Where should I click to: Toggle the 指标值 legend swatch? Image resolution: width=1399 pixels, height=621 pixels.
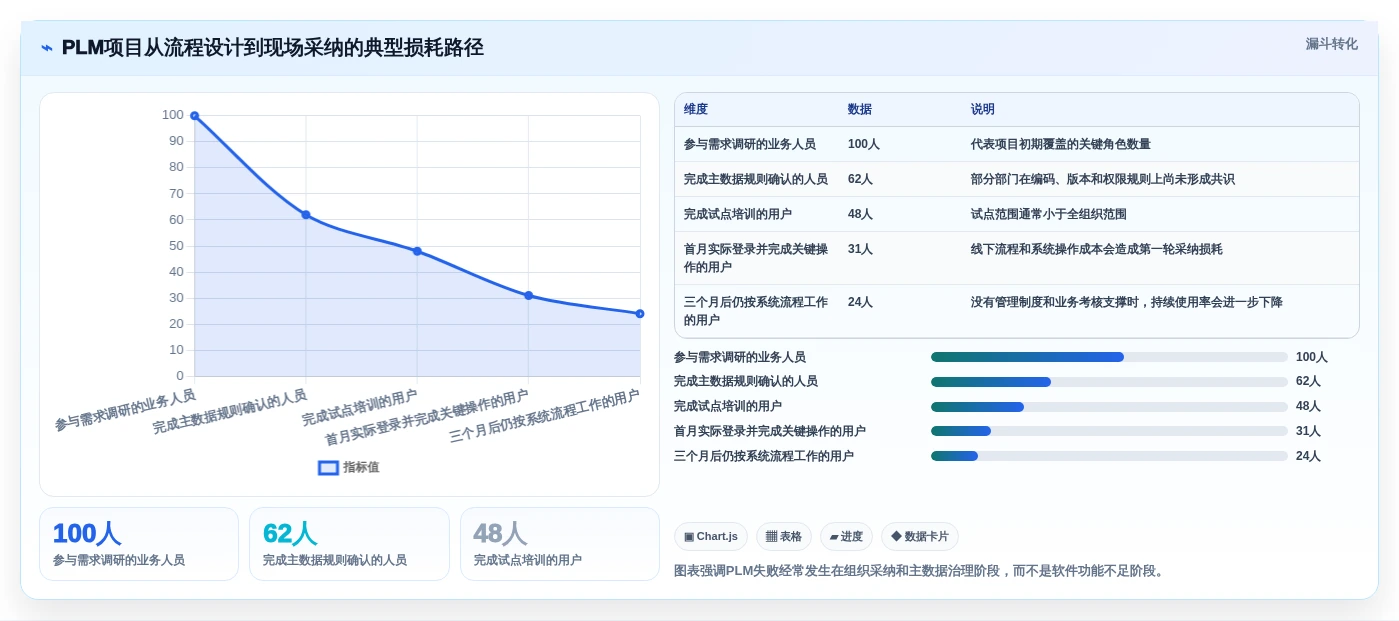[x=328, y=467]
